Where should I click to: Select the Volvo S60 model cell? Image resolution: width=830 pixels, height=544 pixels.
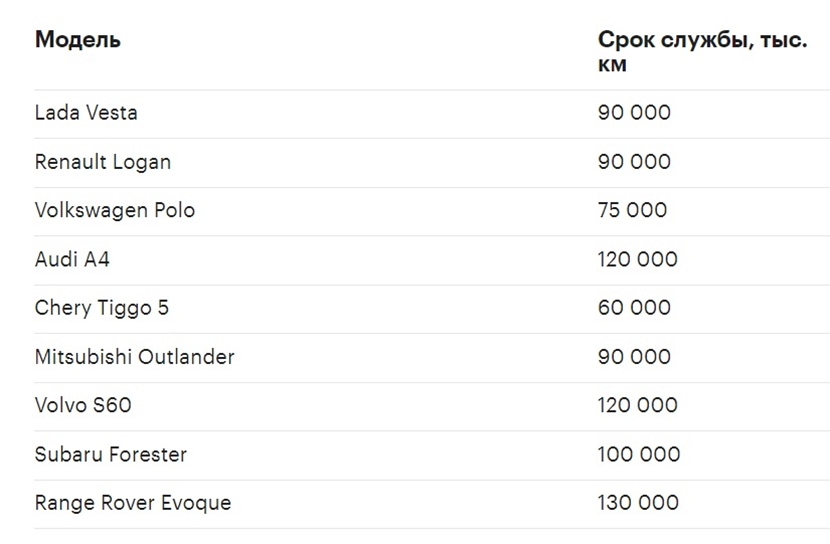click(x=83, y=406)
